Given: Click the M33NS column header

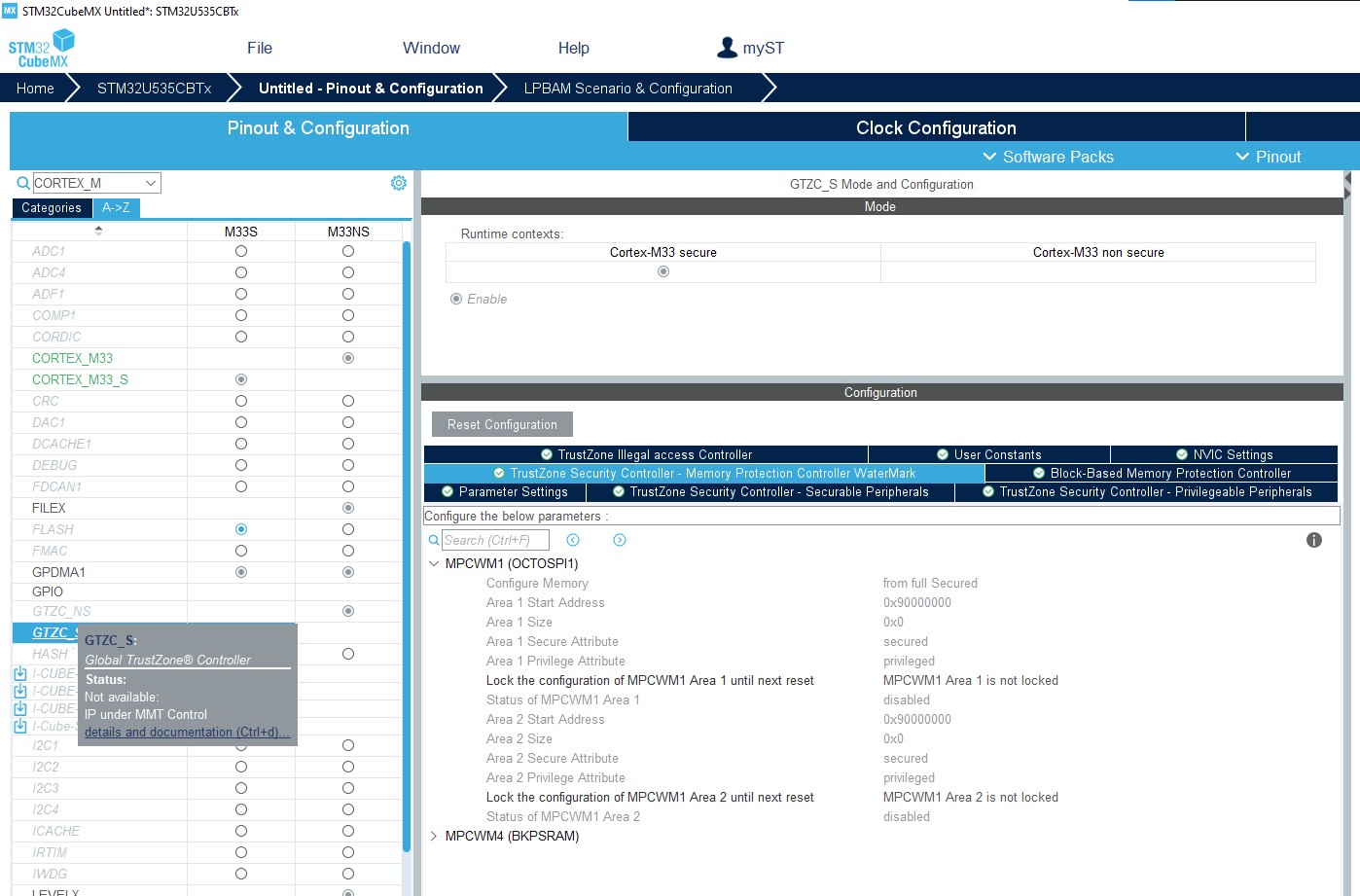Looking at the screenshot, I should tap(348, 232).
